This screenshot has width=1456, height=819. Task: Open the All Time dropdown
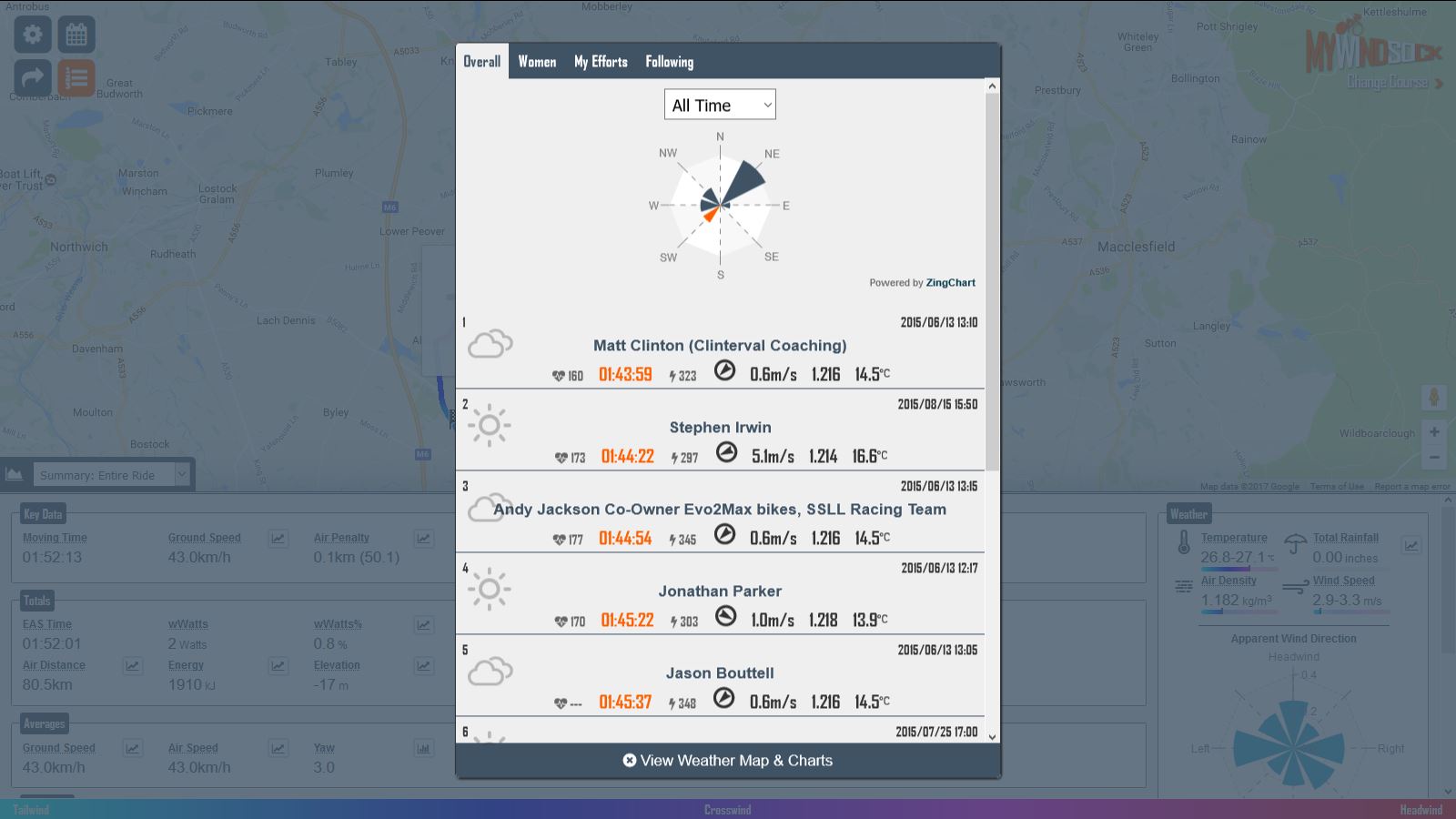tap(720, 104)
